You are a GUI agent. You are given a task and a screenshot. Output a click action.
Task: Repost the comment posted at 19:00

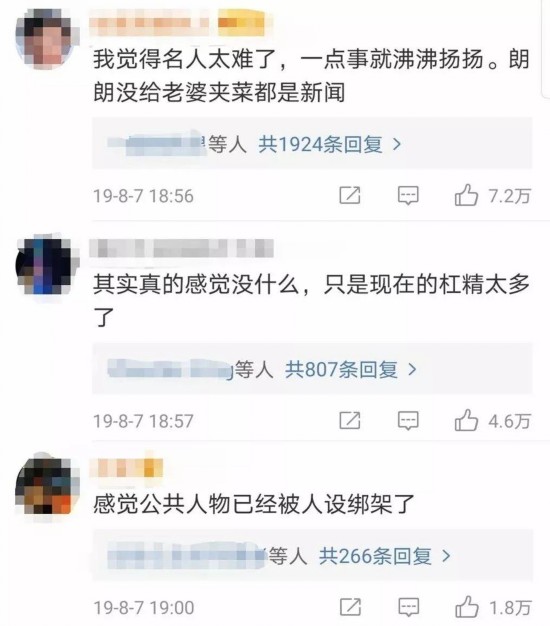tap(350, 607)
